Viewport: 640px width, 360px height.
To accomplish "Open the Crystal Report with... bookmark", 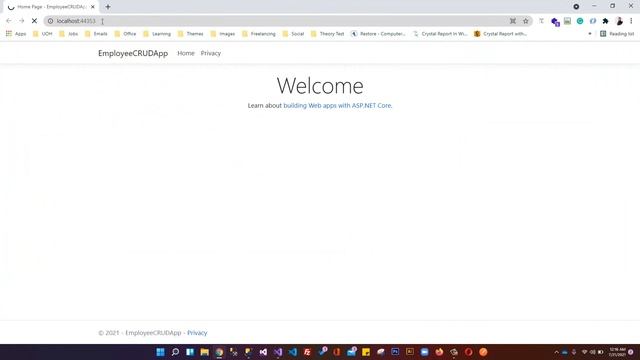I will [500, 34].
